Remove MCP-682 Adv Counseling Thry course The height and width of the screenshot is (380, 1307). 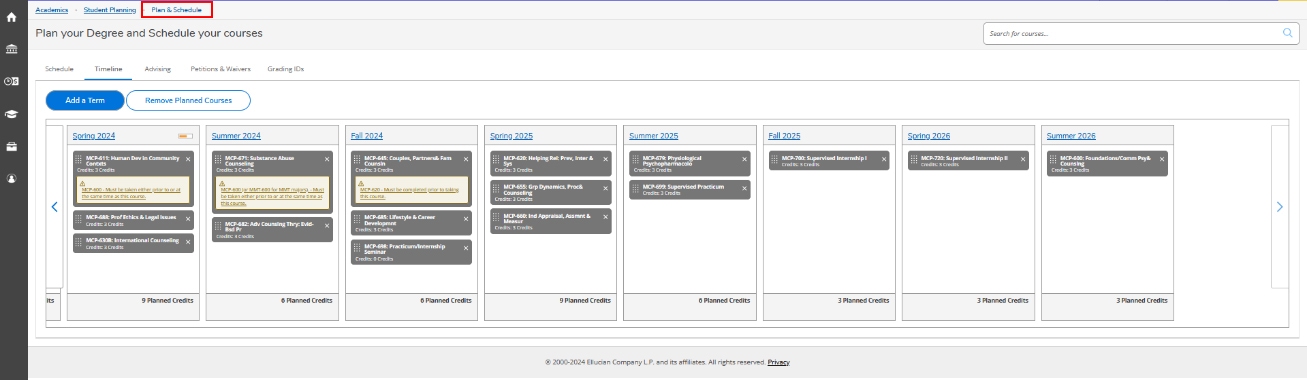[x=327, y=225]
